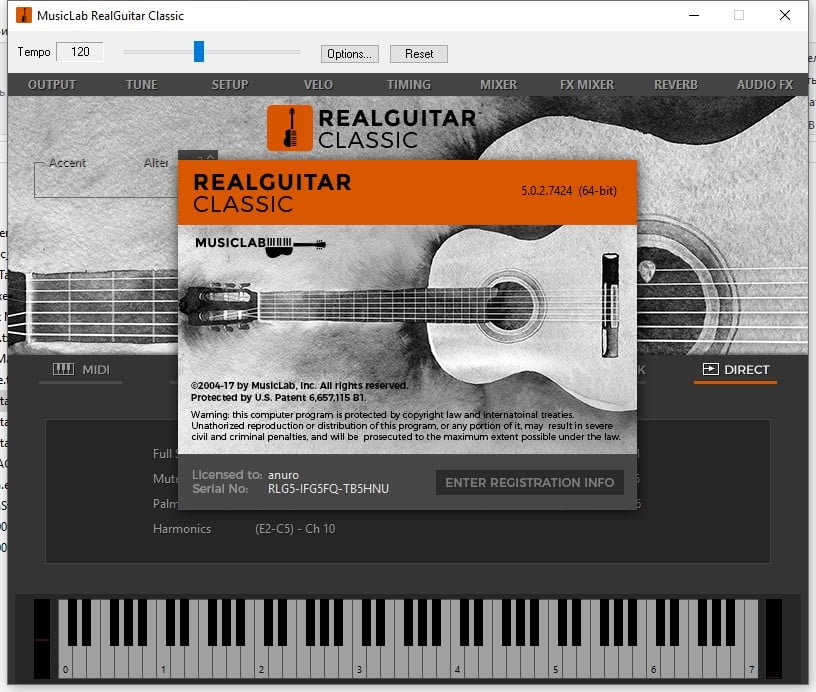This screenshot has width=816, height=692.
Task: Click the Accent group label
Action: (68, 163)
